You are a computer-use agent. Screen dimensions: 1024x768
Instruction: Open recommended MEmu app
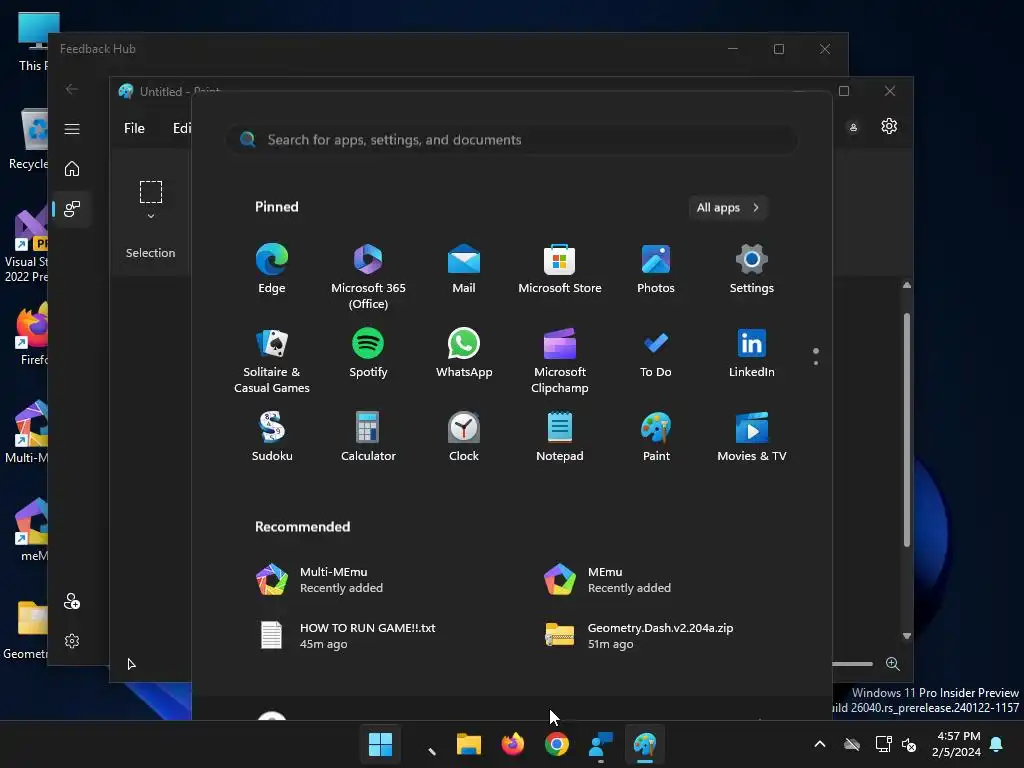(x=607, y=579)
